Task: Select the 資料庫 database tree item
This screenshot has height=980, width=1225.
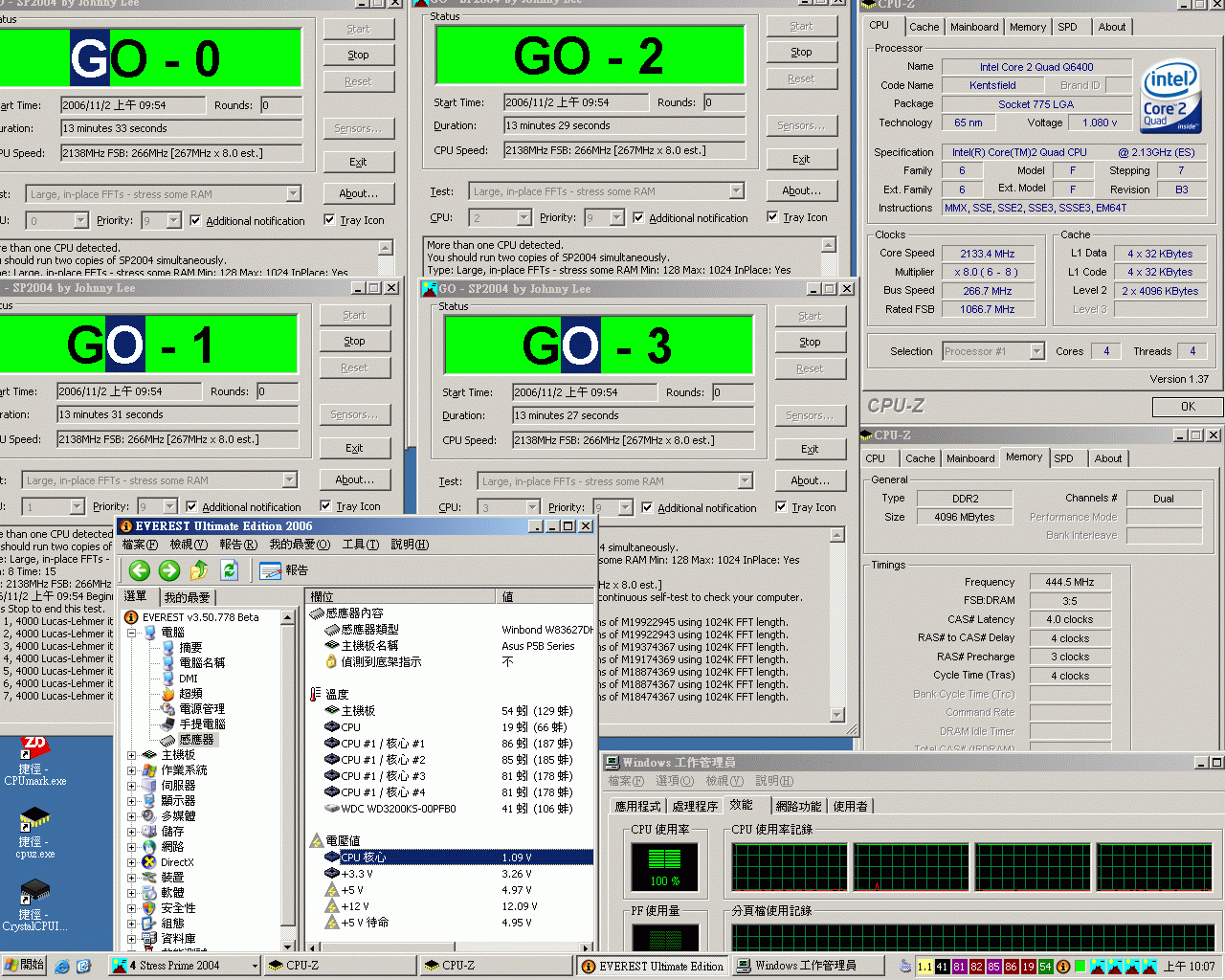Action: pyautogui.click(x=178, y=939)
